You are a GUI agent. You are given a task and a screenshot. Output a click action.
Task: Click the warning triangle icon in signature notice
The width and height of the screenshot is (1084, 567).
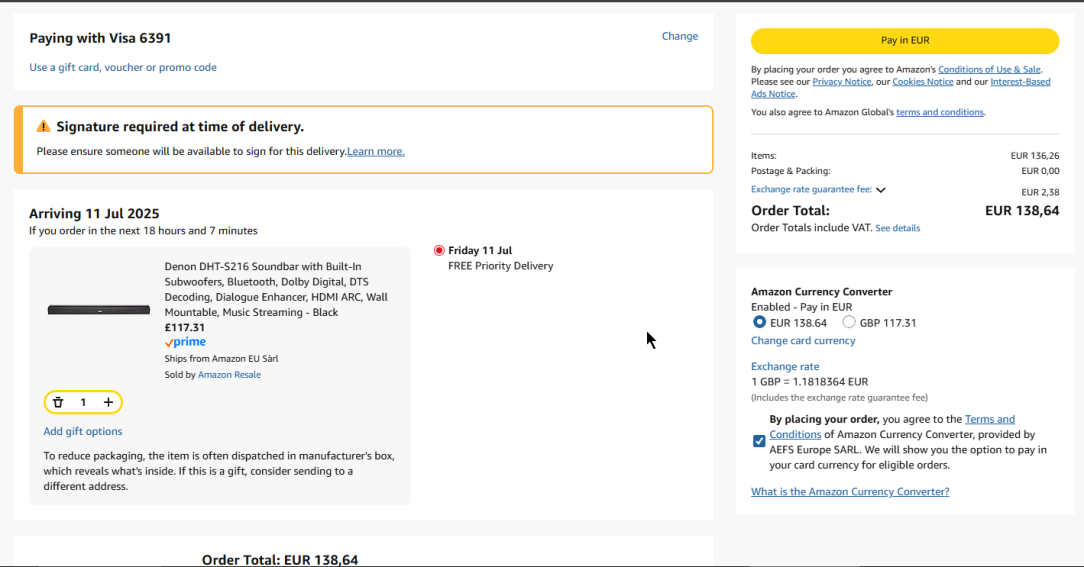(x=44, y=127)
